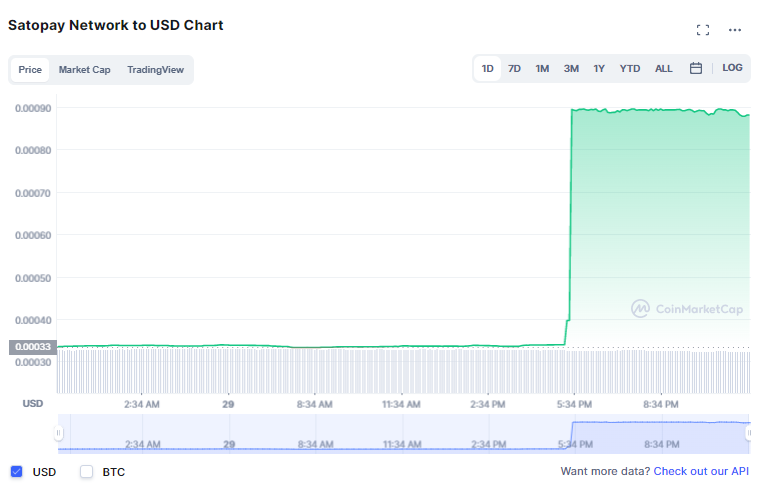Click the 0.00090 price axis label
Screen dimensions: 770x493
[33, 109]
